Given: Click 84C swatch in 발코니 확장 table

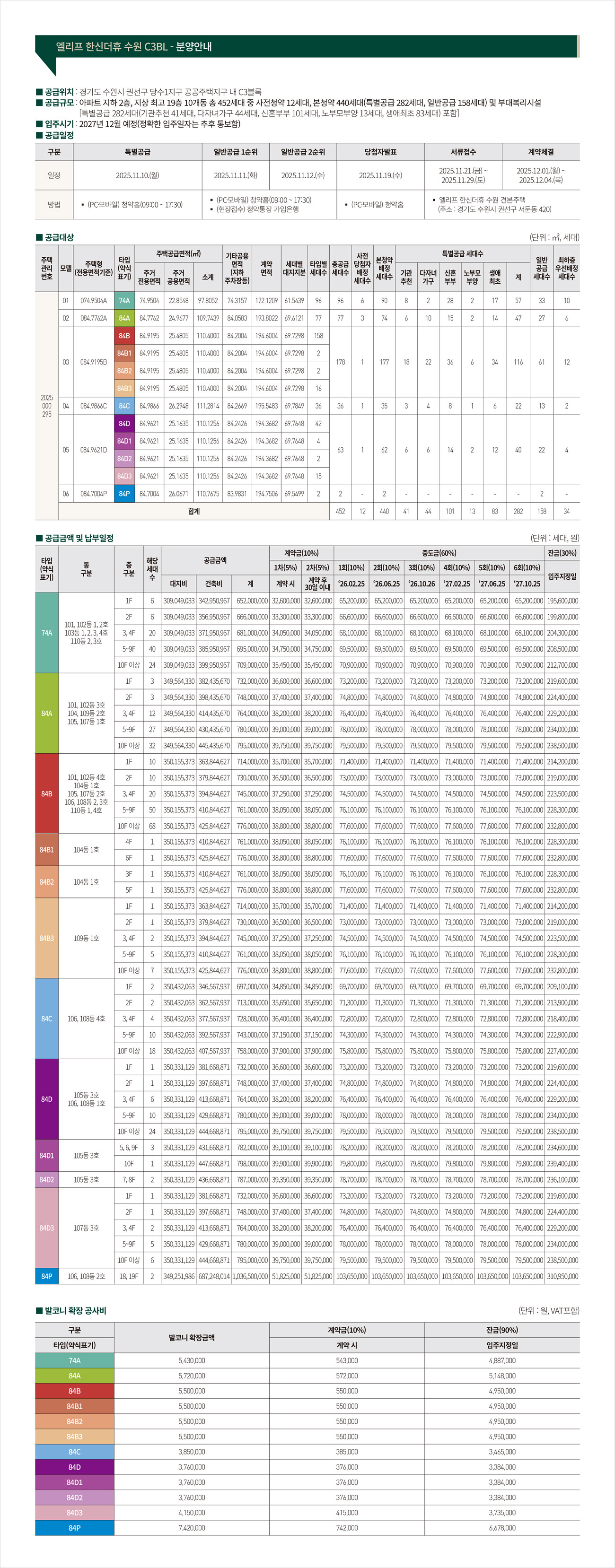Looking at the screenshot, I should (x=74, y=1452).
